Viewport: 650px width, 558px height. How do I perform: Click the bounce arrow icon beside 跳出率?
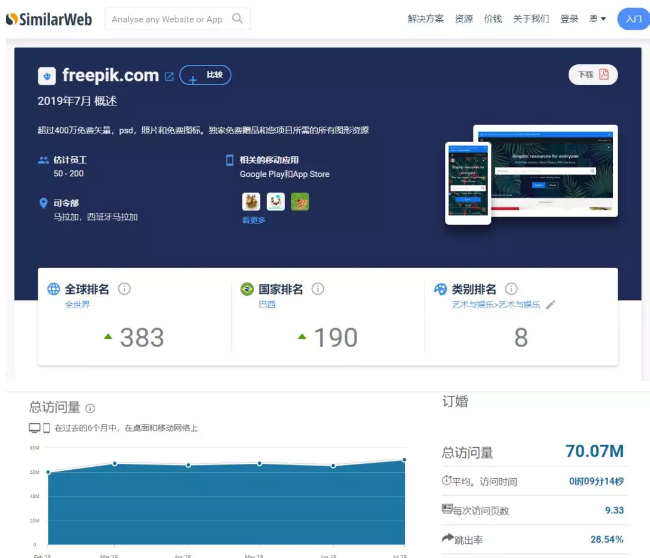(x=447, y=538)
